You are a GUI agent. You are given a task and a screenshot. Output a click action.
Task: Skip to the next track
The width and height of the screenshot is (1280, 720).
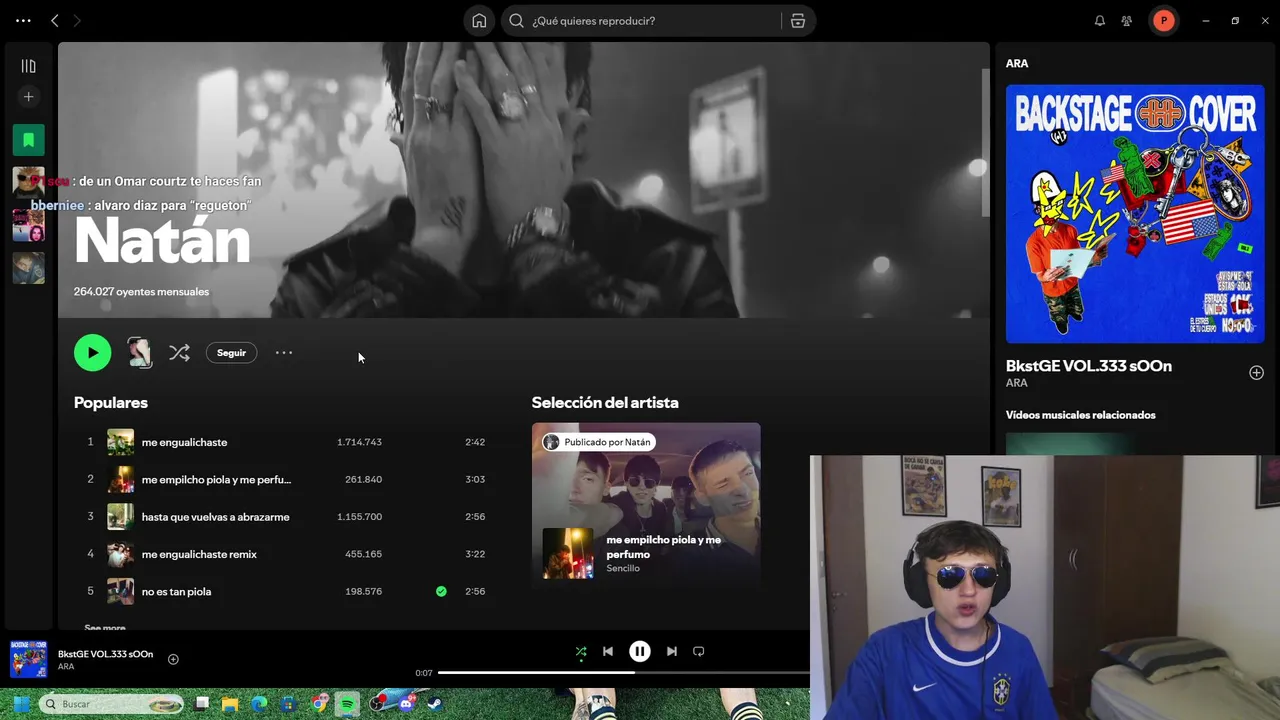672,651
